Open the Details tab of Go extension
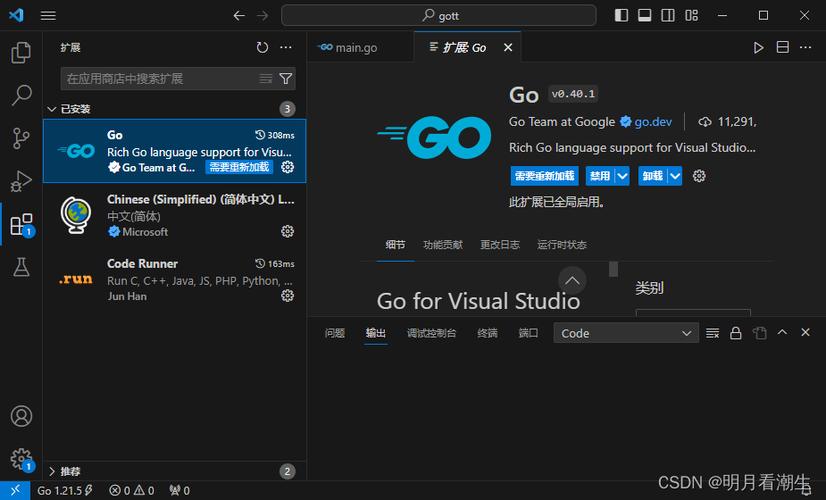This screenshot has width=826, height=500. point(395,244)
